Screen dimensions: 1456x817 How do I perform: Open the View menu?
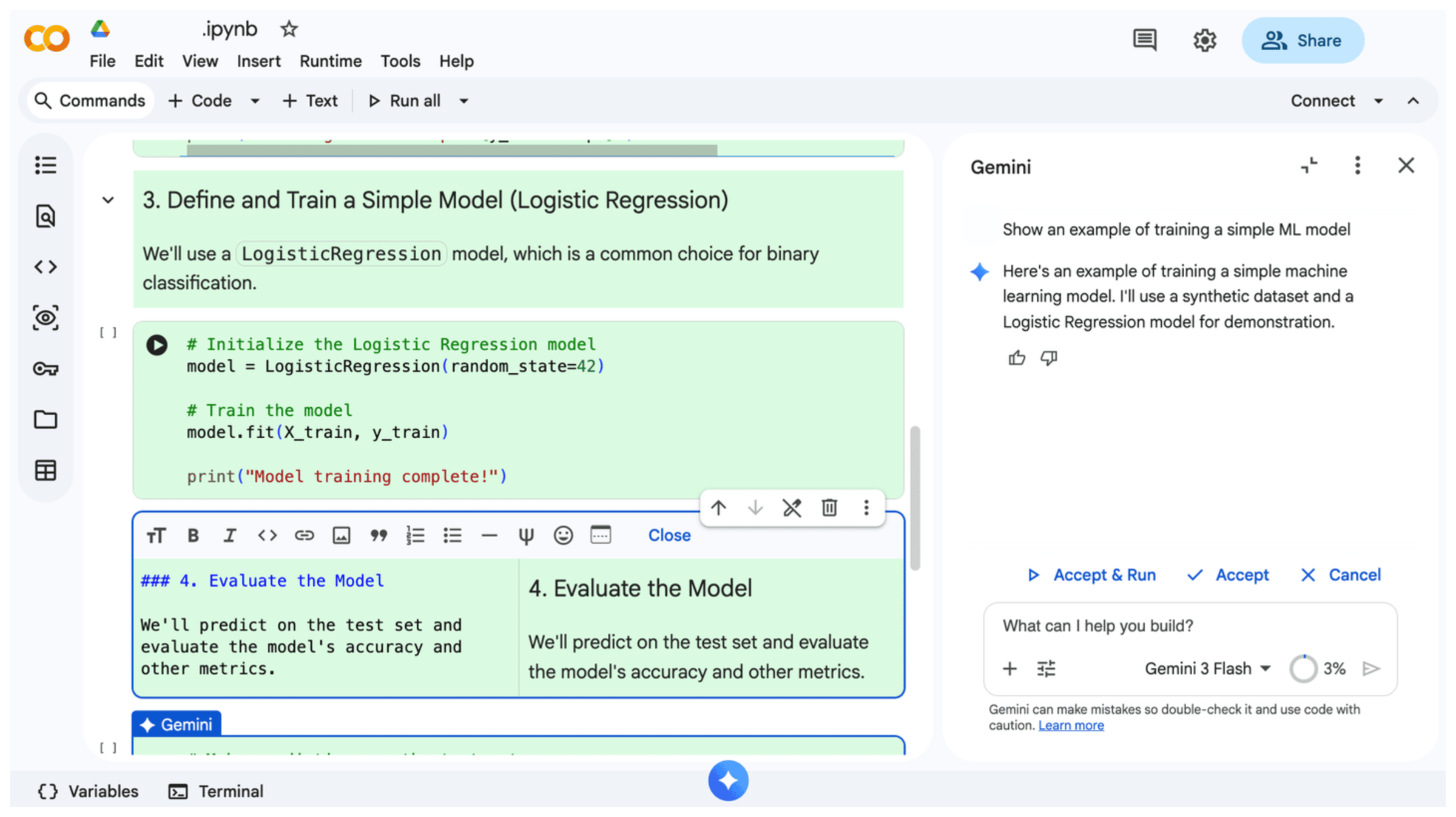point(200,61)
